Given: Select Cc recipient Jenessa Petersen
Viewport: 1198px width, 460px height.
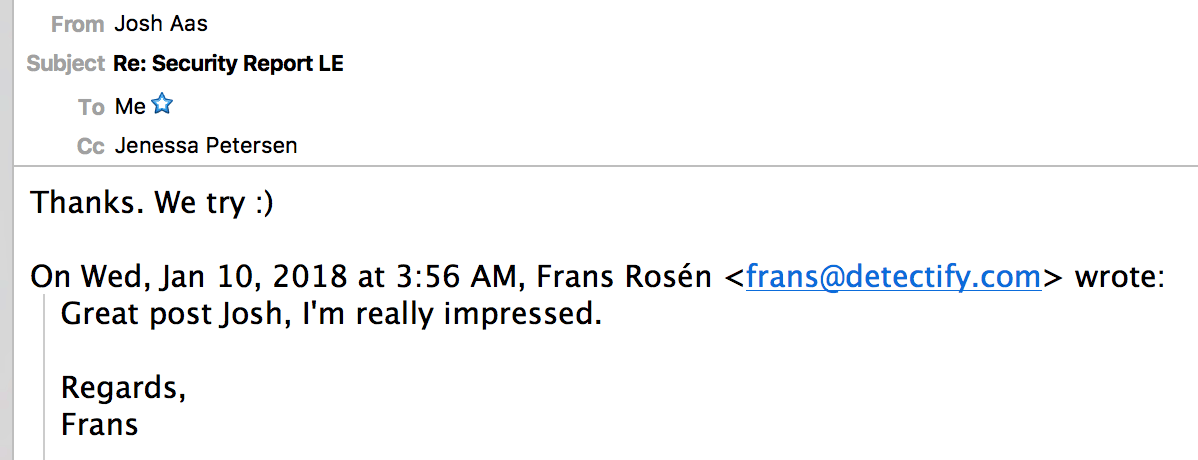Looking at the screenshot, I should click(206, 145).
